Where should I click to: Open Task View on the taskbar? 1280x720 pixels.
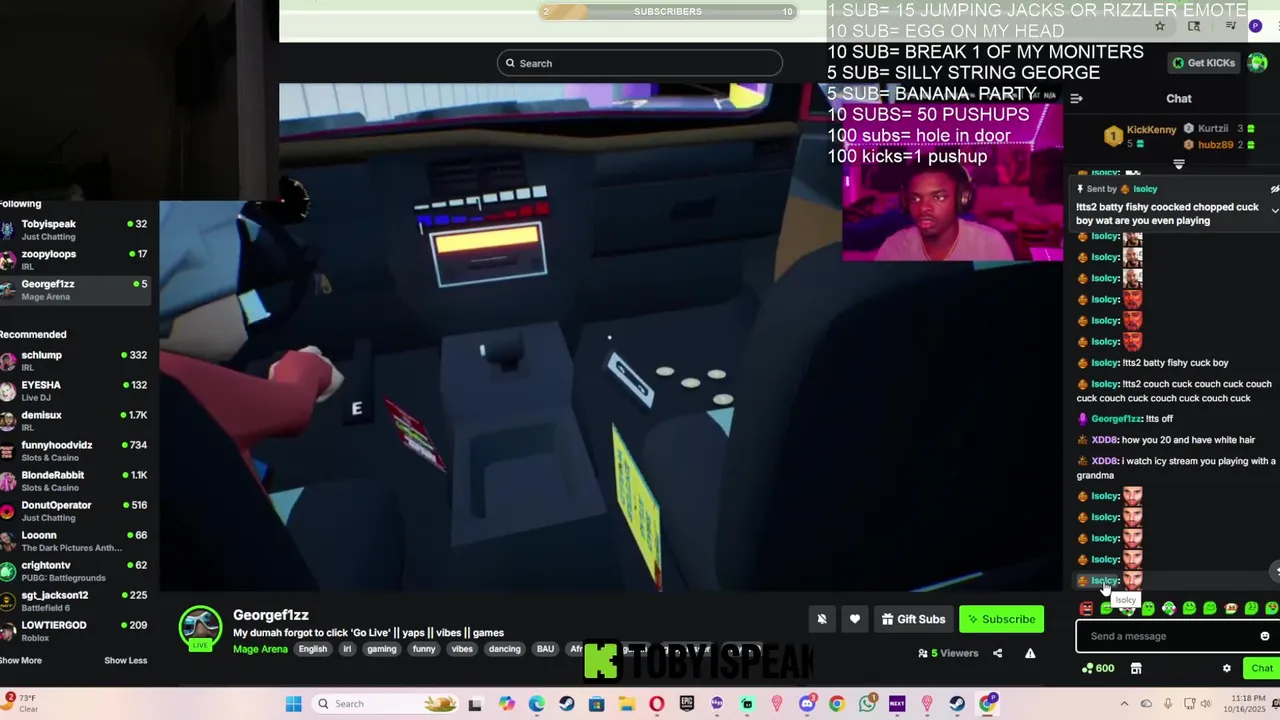tap(475, 704)
